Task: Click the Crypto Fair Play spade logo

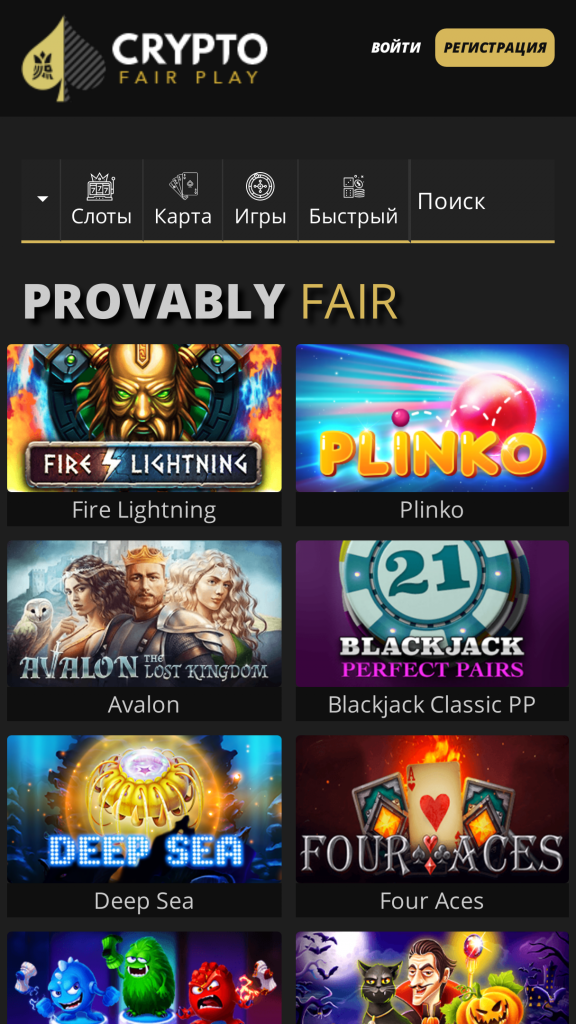Action: click(x=145, y=59)
